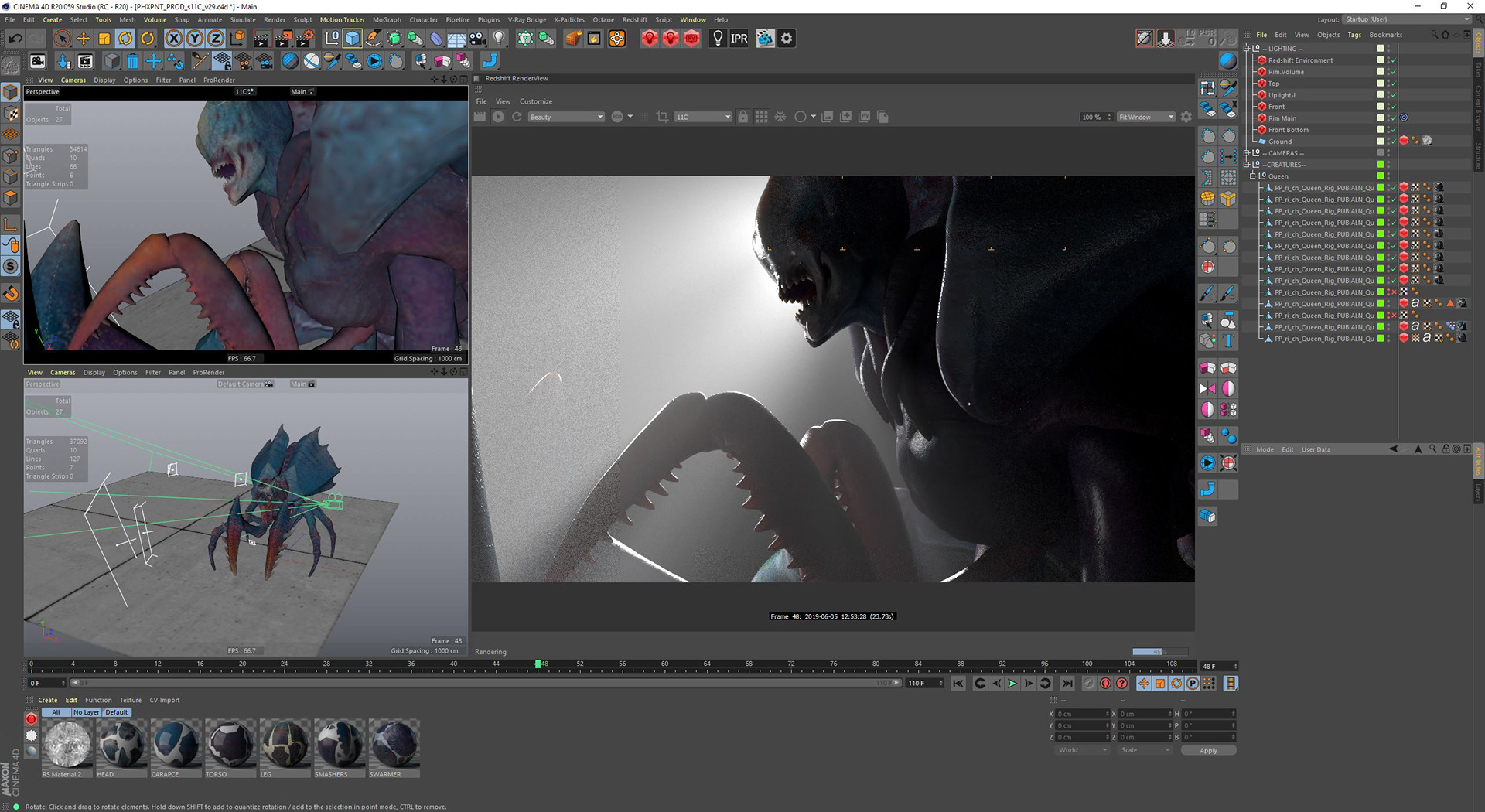Click the Render View clapperboard icon
Image resolution: width=1485 pixels, height=812 pixels.
point(262,39)
